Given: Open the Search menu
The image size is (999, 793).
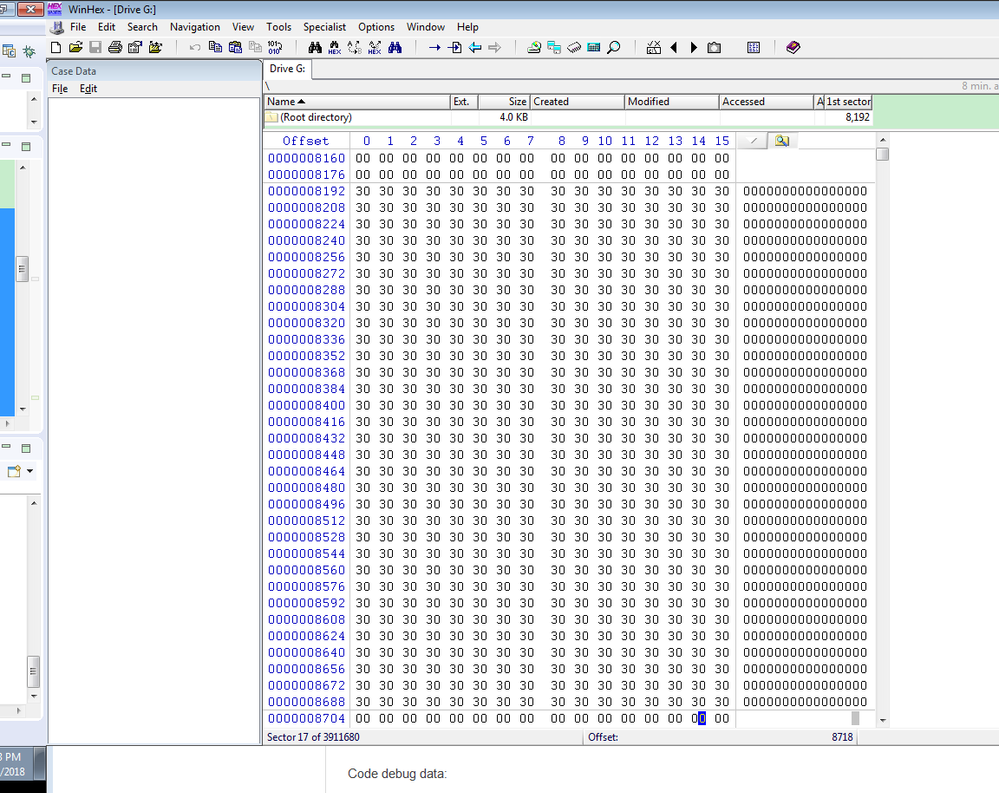Looking at the screenshot, I should click(142, 27).
